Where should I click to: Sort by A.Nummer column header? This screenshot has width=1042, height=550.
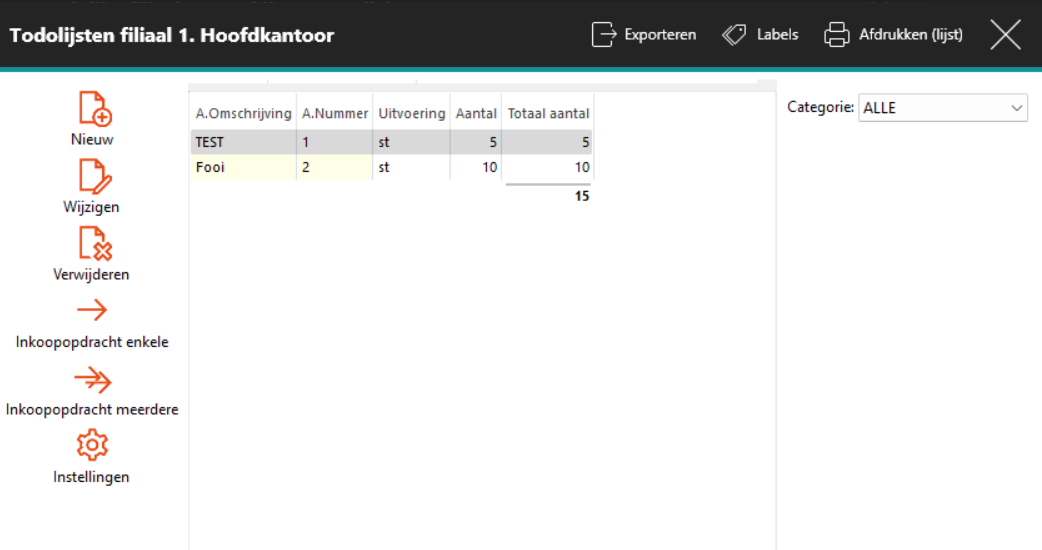pyautogui.click(x=335, y=114)
